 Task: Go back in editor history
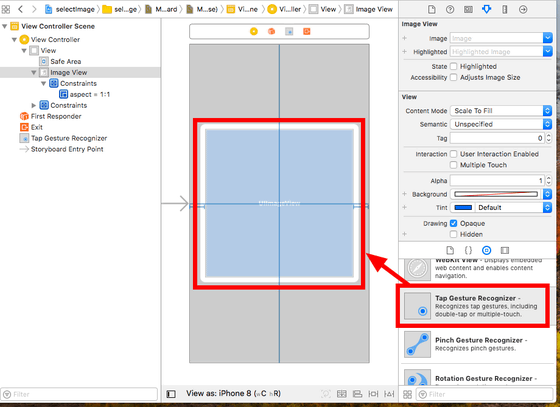20,9
